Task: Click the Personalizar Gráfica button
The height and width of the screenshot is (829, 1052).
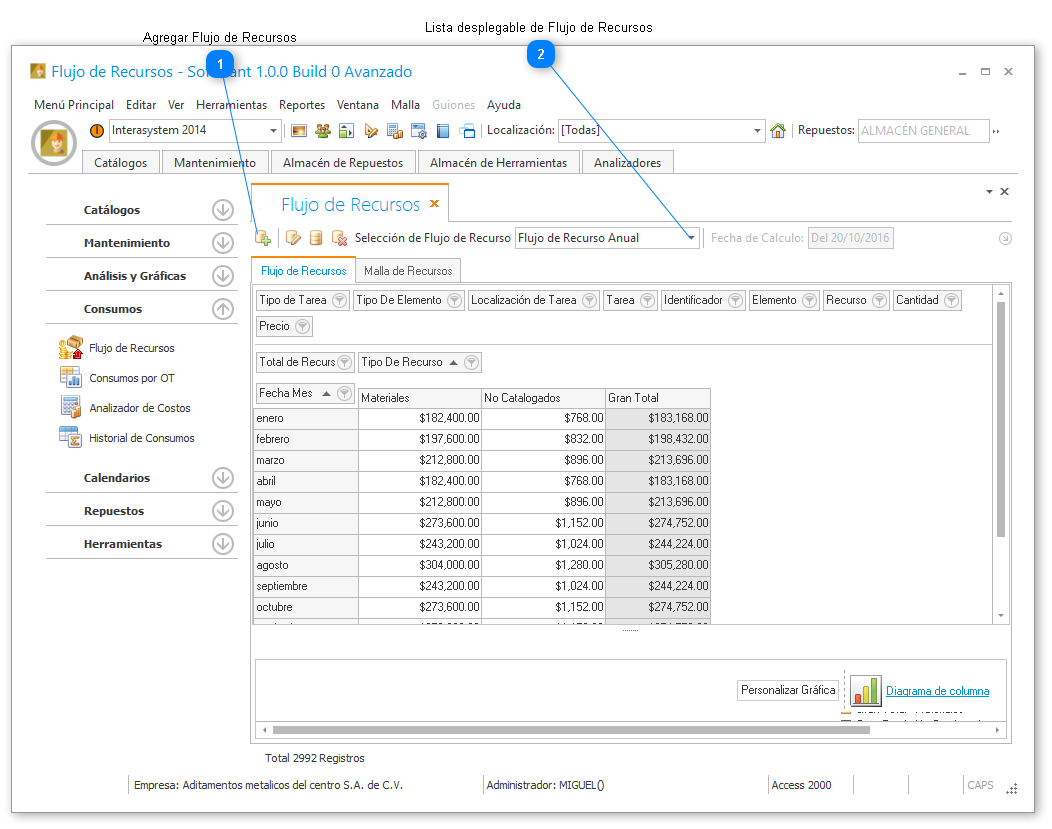Action: point(788,690)
